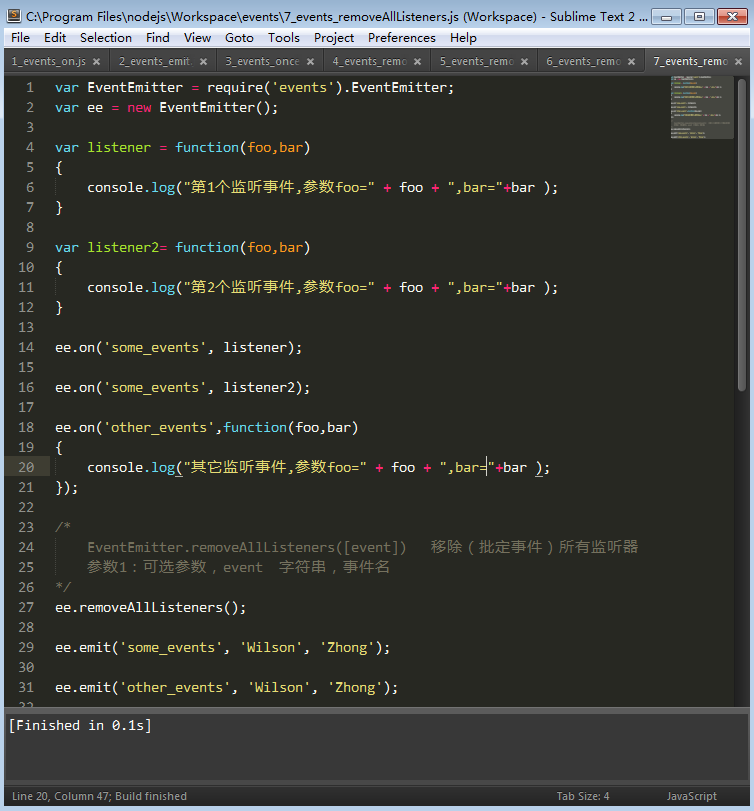Image resolution: width=754 pixels, height=811 pixels.
Task: Open the Preferences menu
Action: point(402,38)
